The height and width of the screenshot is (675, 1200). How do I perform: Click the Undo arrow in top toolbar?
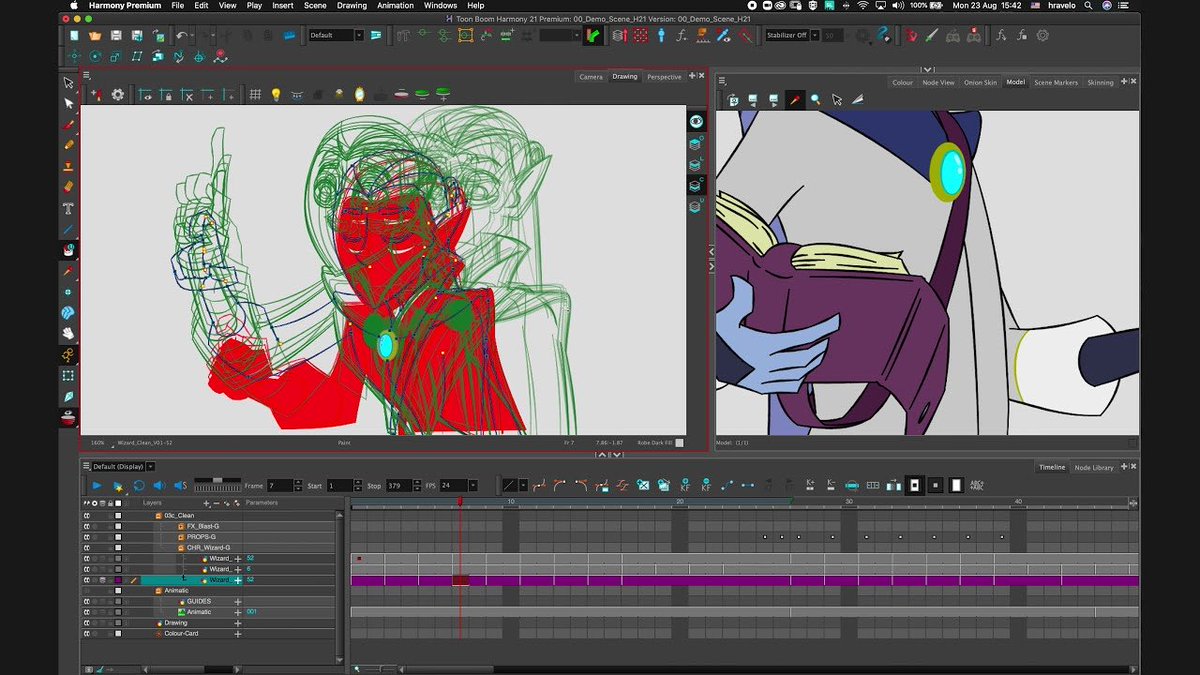click(183, 36)
